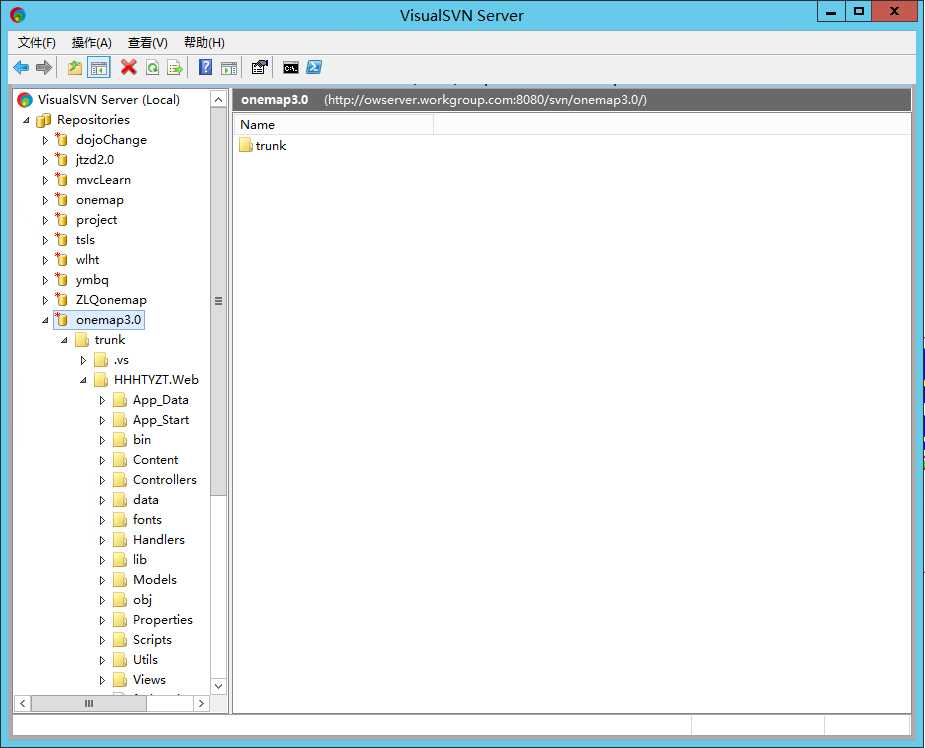
Task: Expand the mvcLearn repository
Action: click(45, 181)
